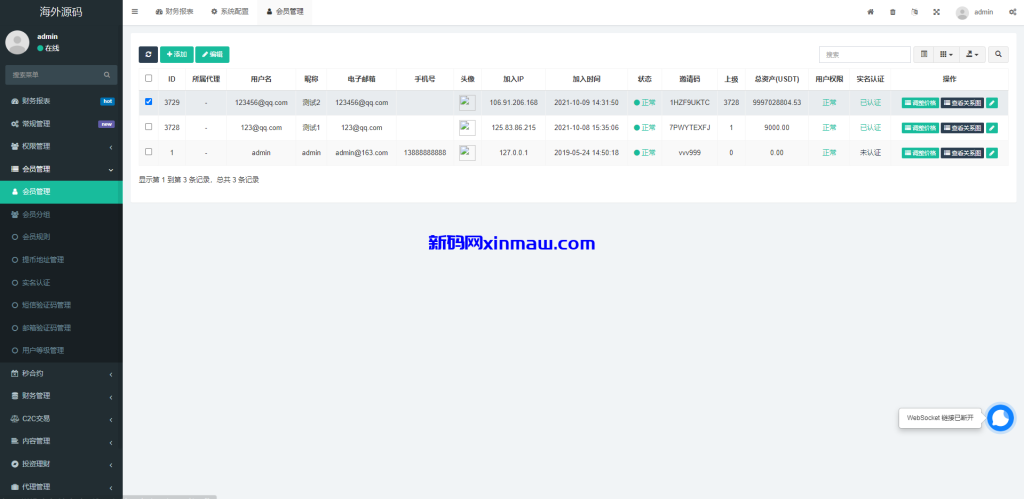Click the sidebar menu search magnifier

click(106, 75)
